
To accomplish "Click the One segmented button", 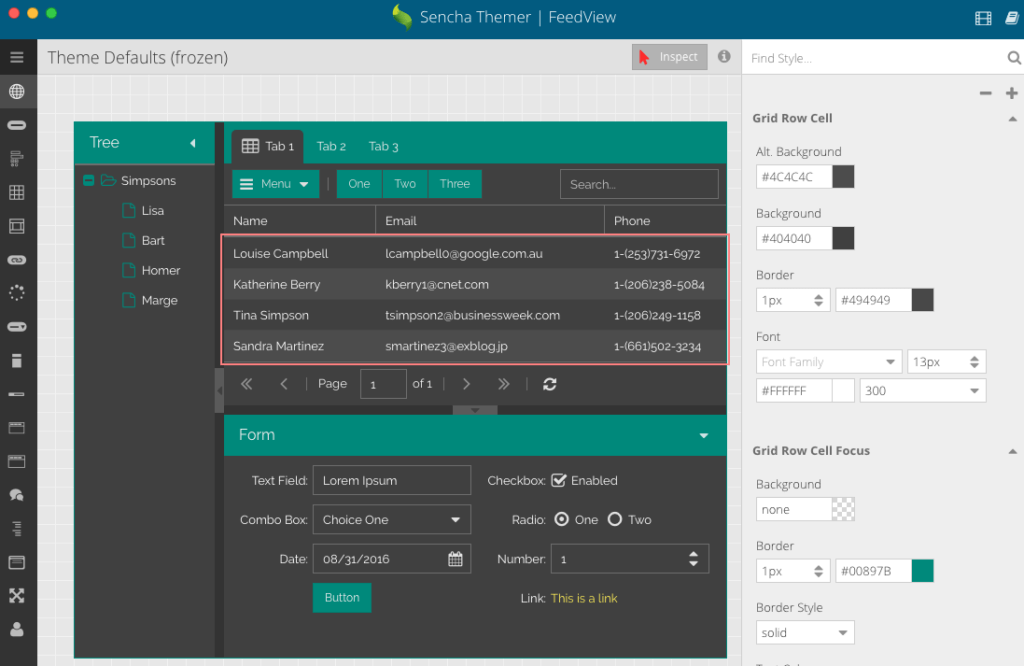I will [x=359, y=184].
